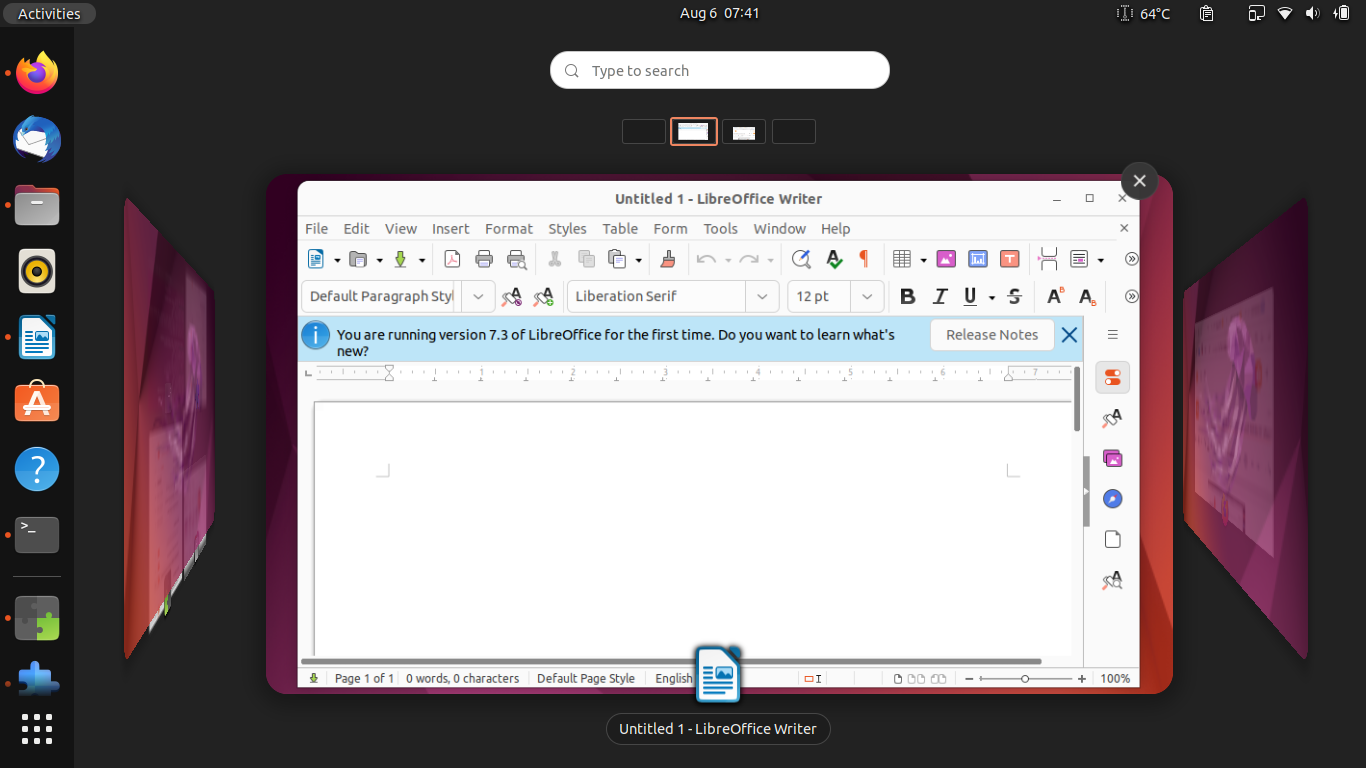Click the Release Notes button

click(x=992, y=335)
